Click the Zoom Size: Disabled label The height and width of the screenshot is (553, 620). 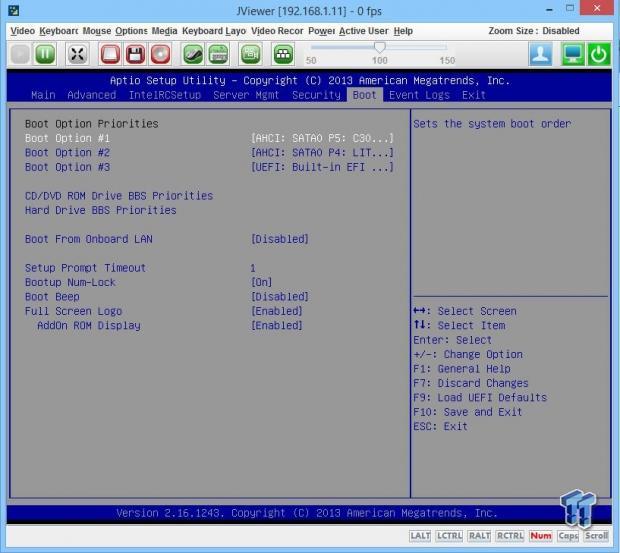point(534,31)
